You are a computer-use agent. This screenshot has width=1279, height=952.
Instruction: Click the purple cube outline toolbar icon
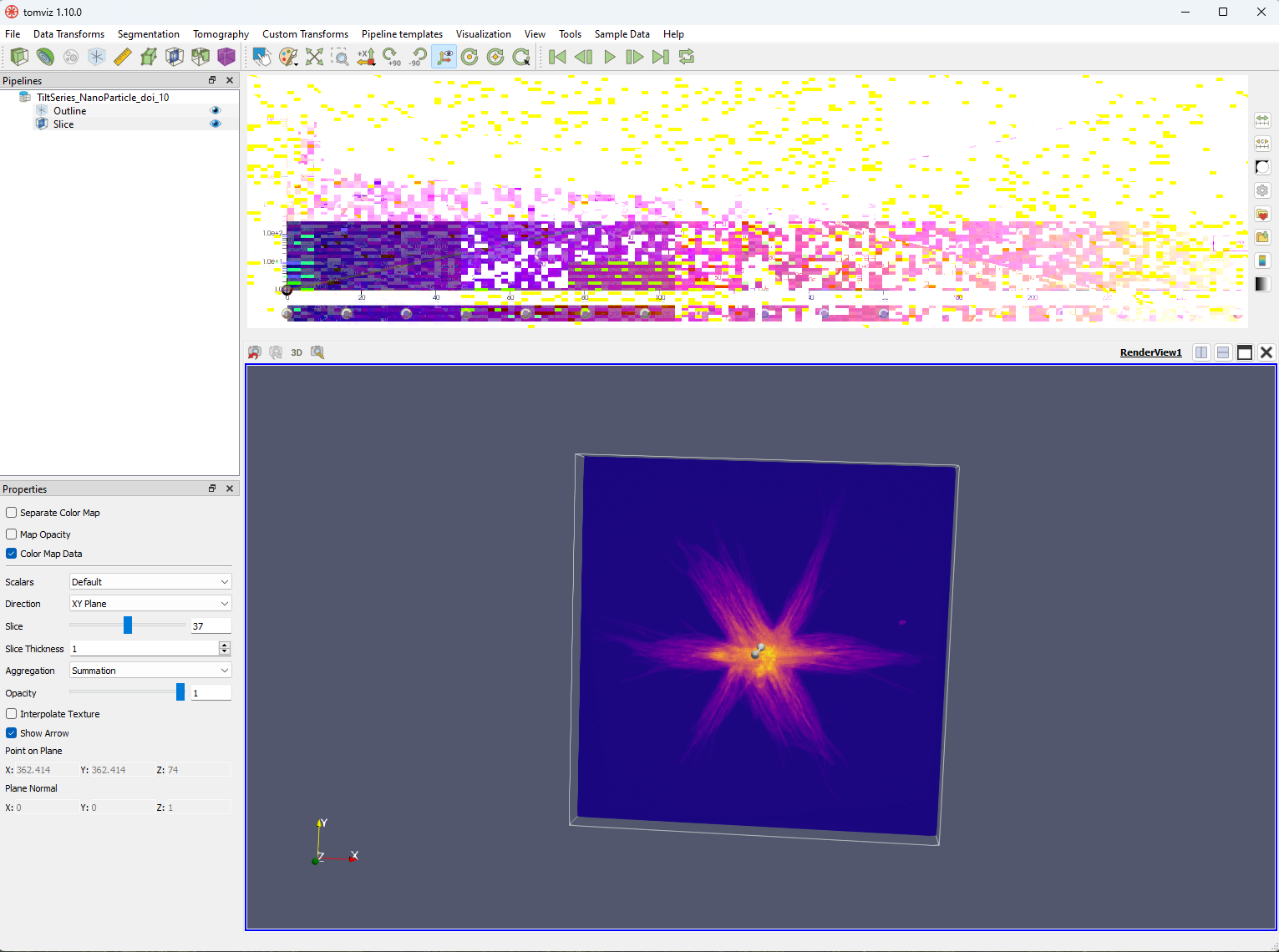(x=226, y=57)
